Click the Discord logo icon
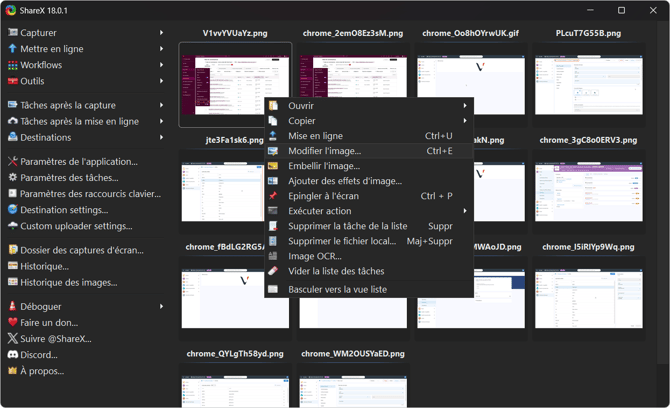Image resolution: width=670 pixels, height=408 pixels. [13, 355]
